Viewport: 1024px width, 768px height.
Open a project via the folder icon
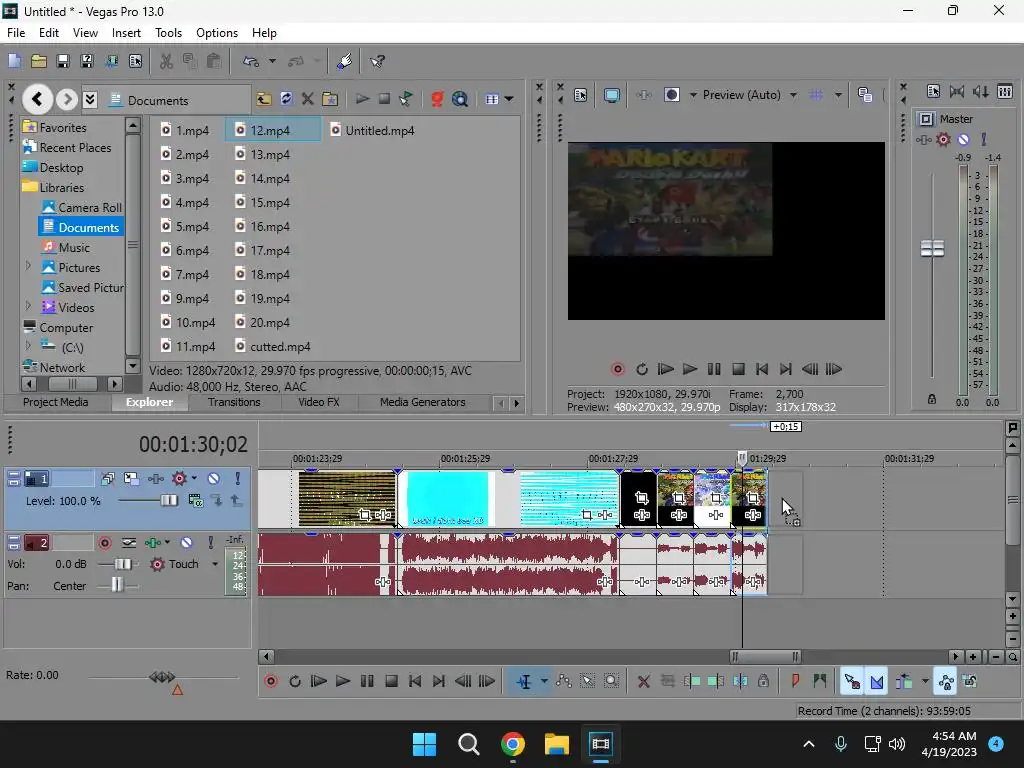click(39, 61)
